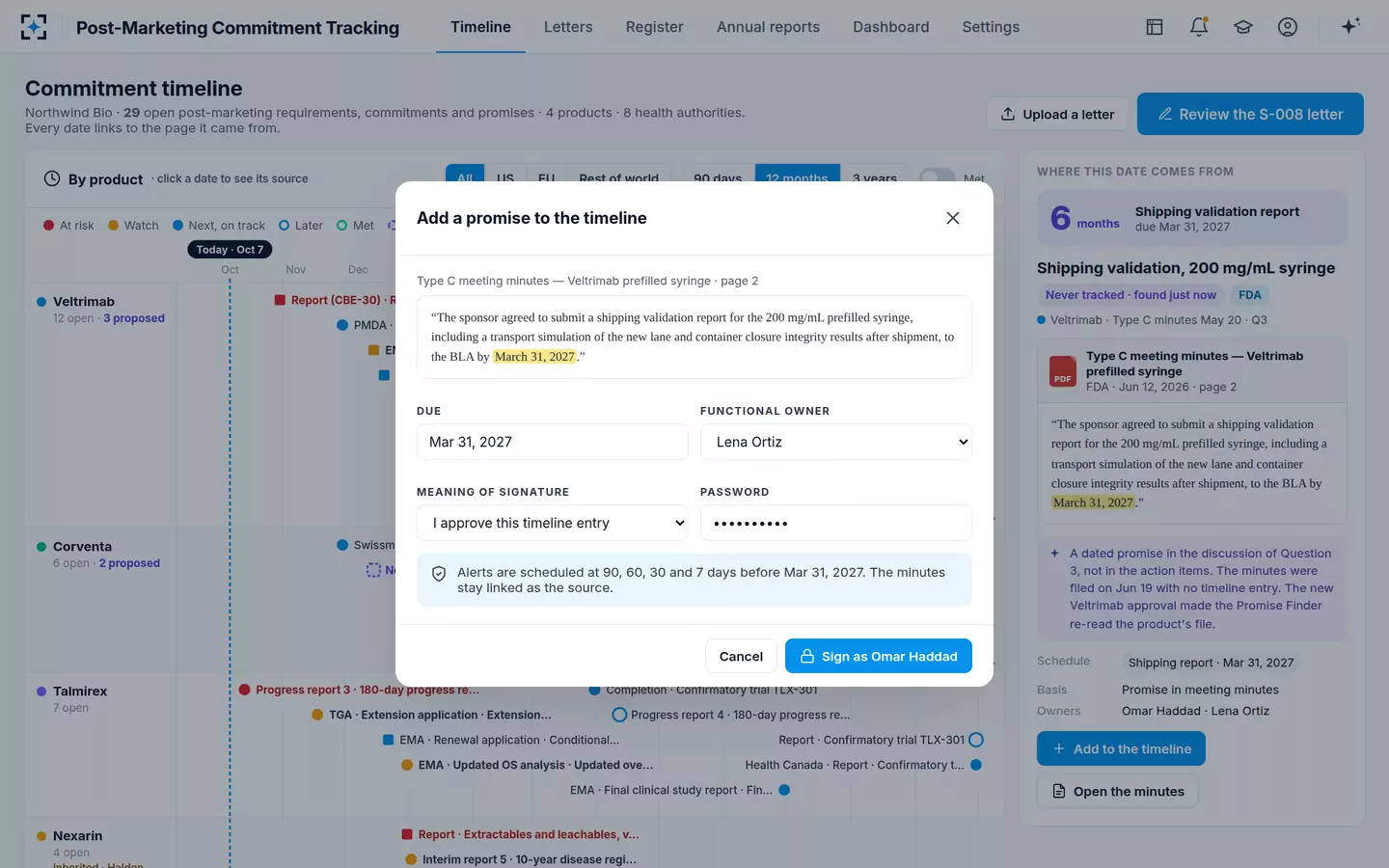Click Sign as Omar Haddad
The width and height of the screenshot is (1389, 868).
pos(879,656)
